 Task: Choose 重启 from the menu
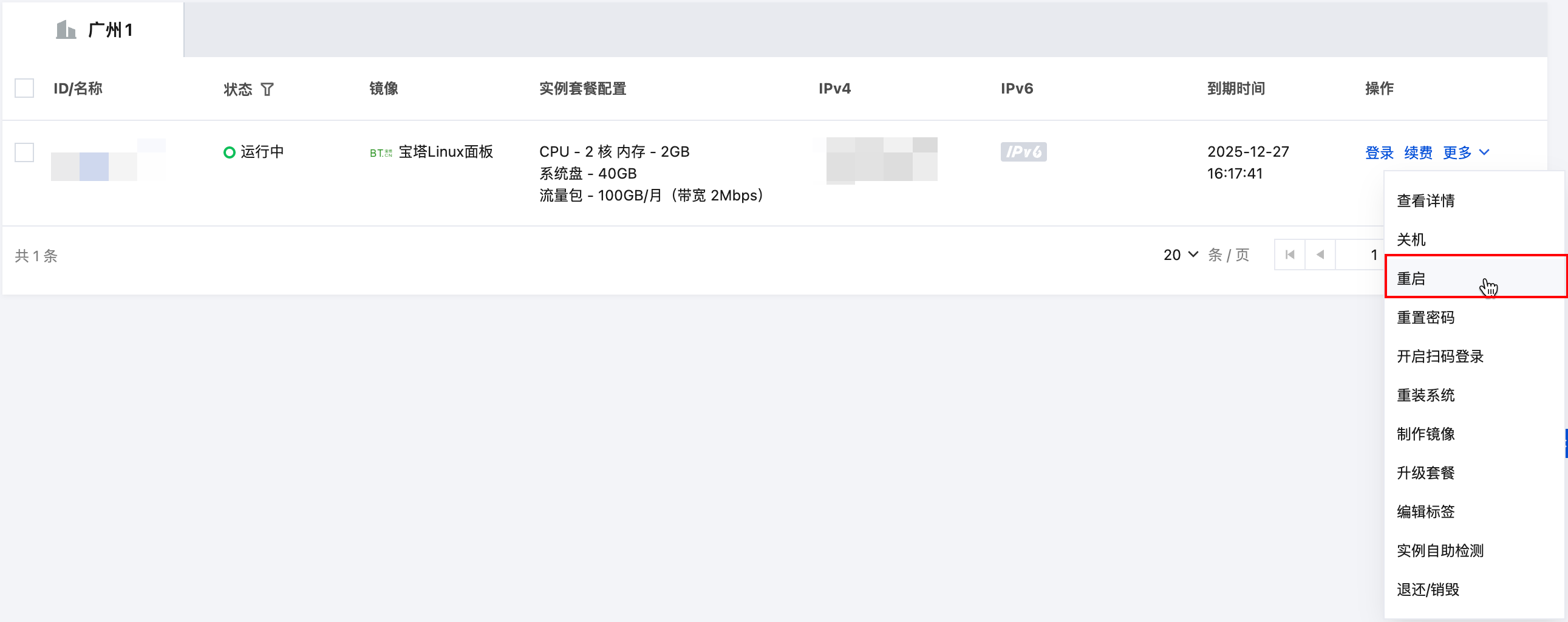[1411, 278]
